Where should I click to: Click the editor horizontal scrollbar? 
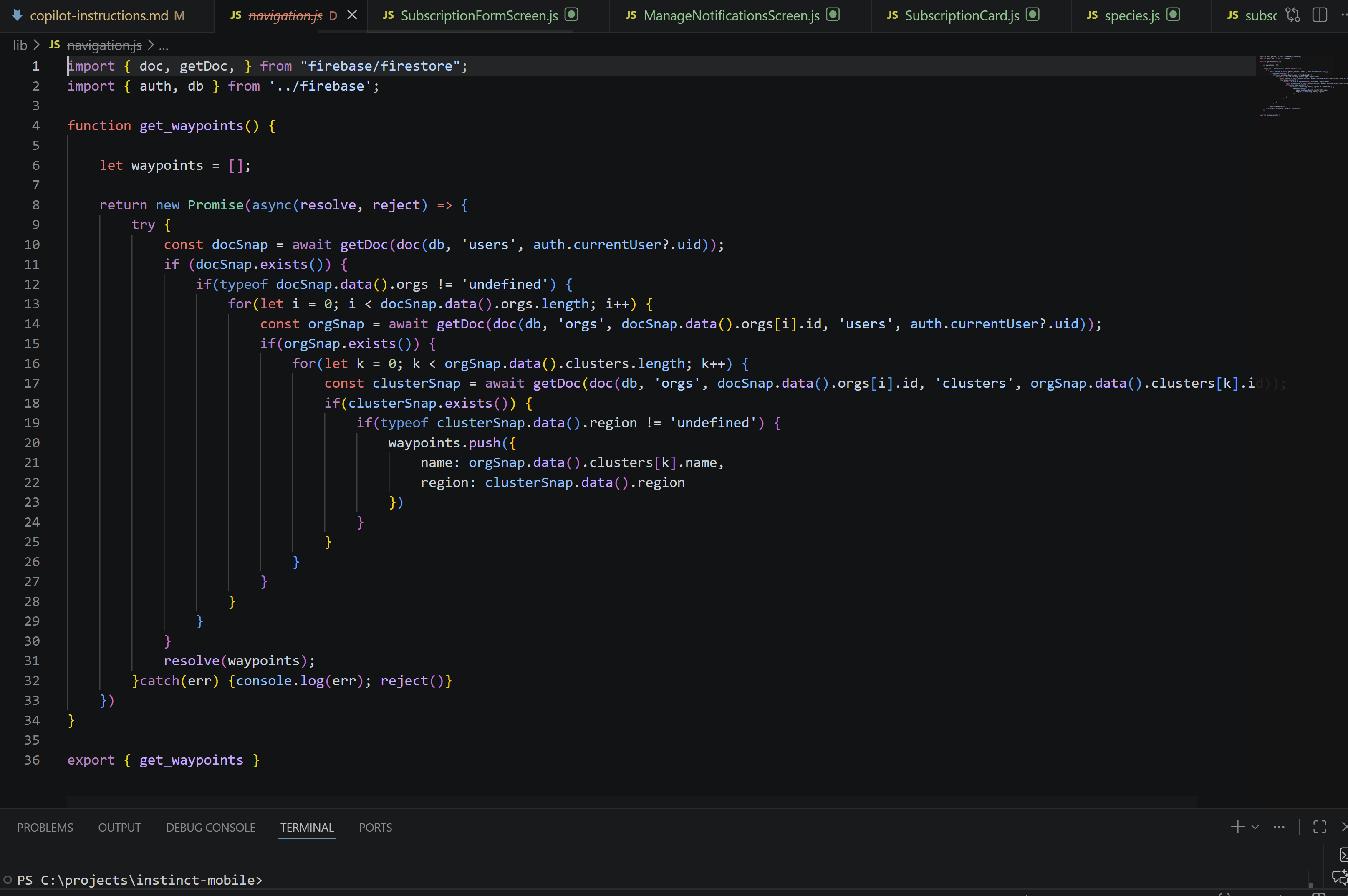coord(632,802)
